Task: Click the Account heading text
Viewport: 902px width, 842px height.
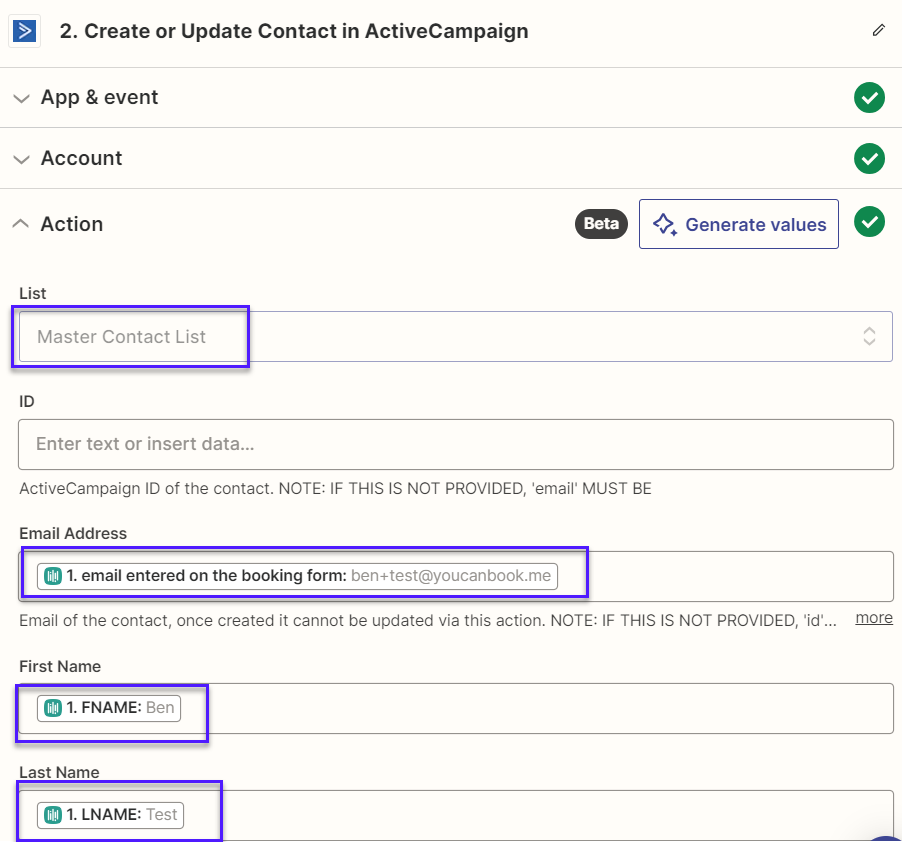Action: pyautogui.click(x=81, y=158)
